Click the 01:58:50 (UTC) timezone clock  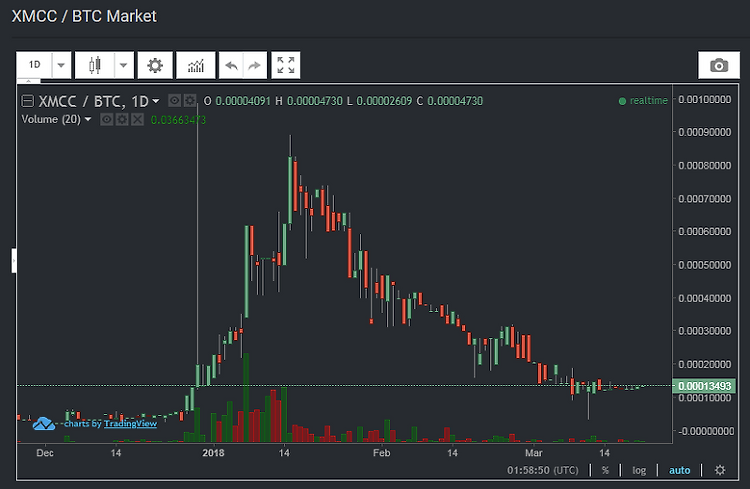542,470
